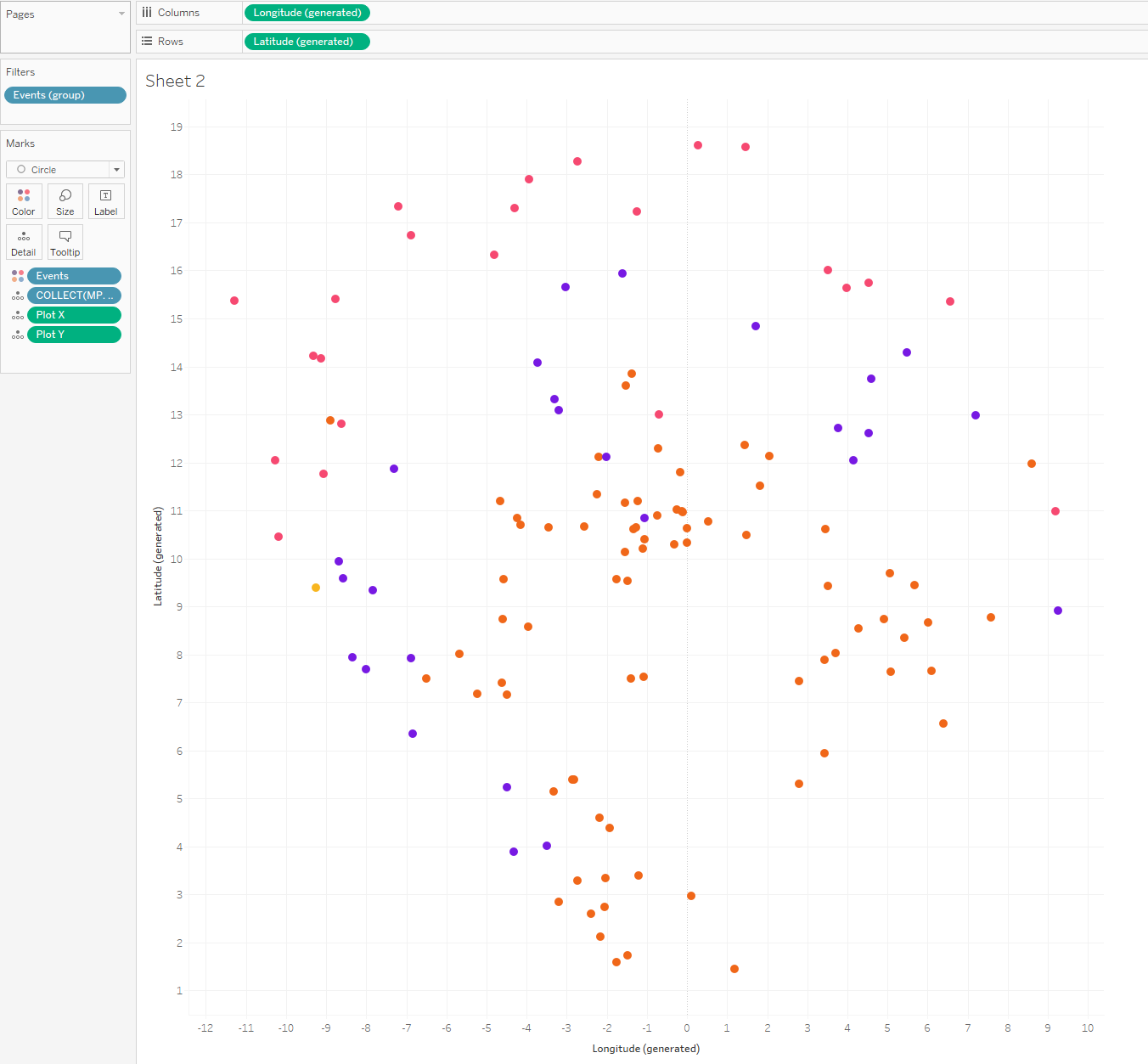1148x1064 pixels.
Task: Click the Sheet 2 title
Action: click(175, 81)
